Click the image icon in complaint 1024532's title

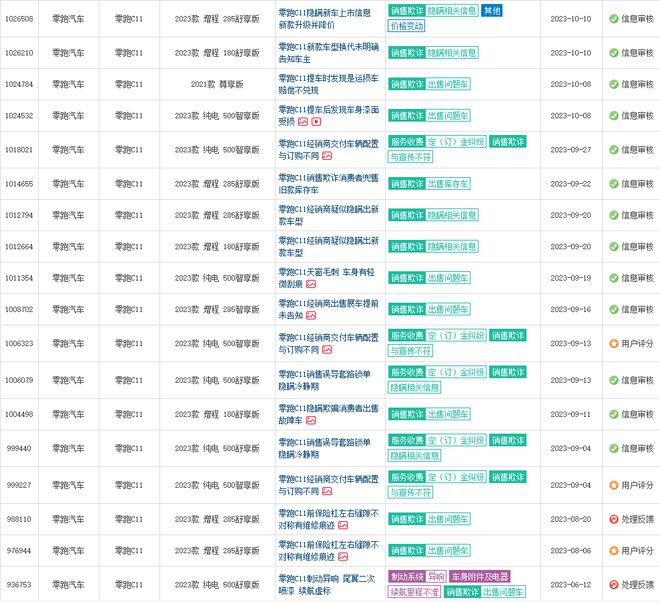[x=303, y=122]
